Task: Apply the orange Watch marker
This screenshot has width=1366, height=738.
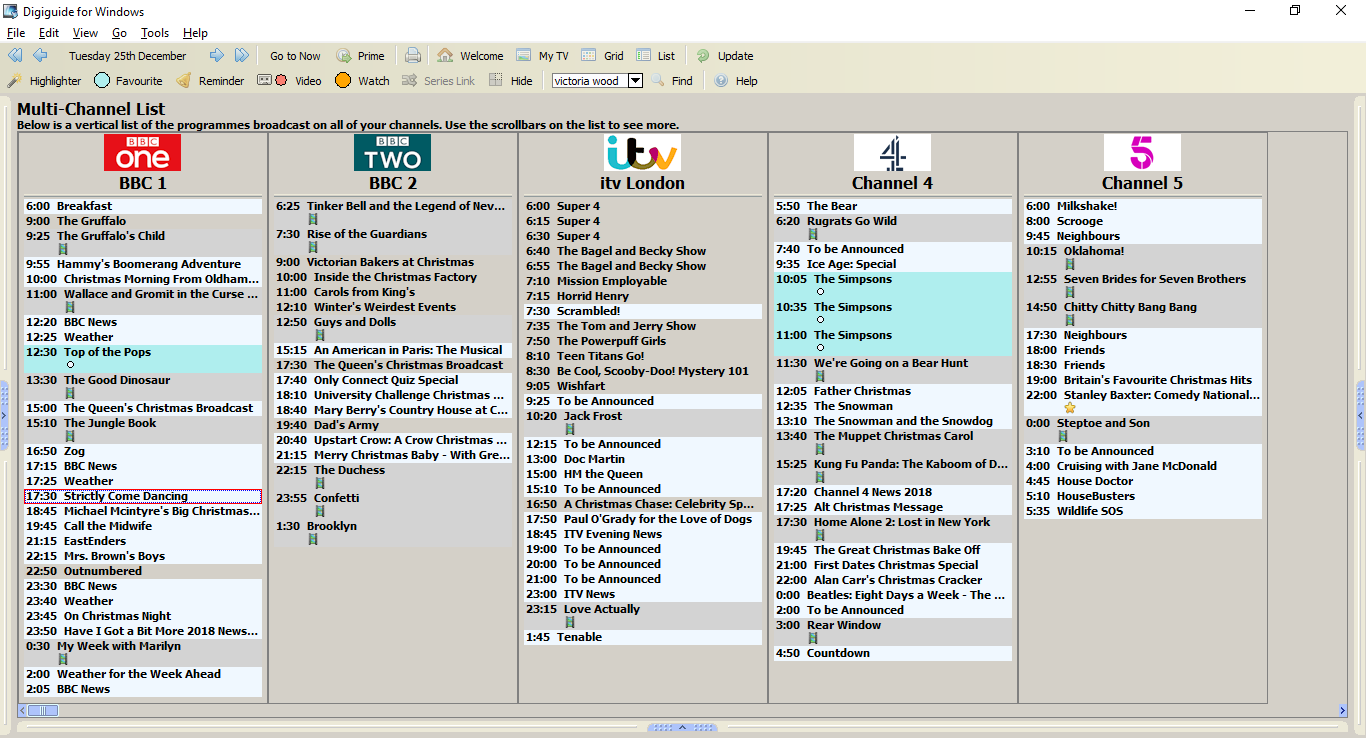Action: pos(362,81)
